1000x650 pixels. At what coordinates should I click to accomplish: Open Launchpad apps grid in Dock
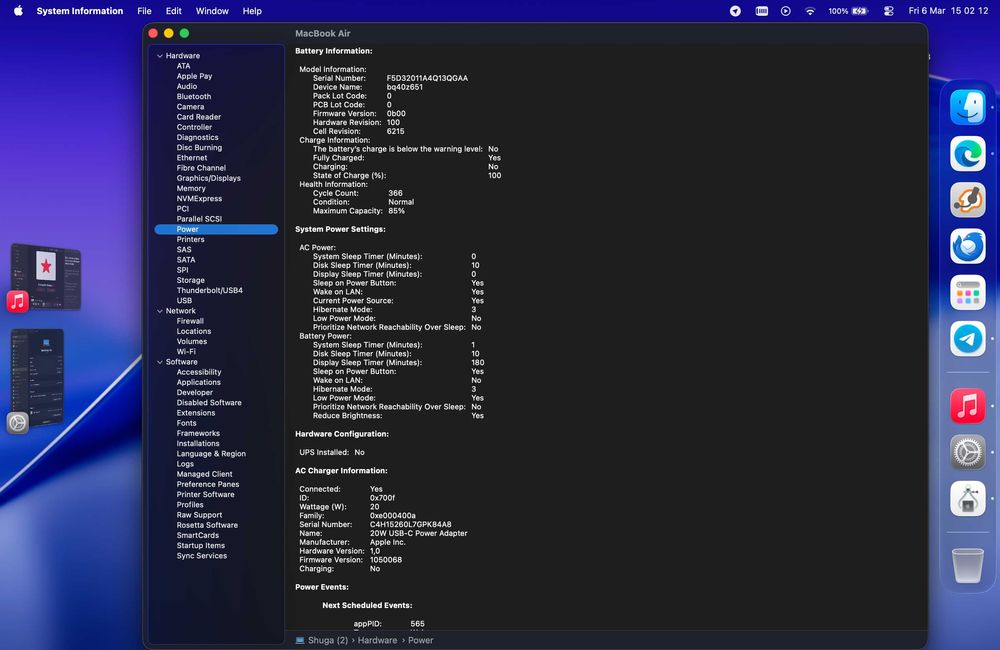click(967, 293)
